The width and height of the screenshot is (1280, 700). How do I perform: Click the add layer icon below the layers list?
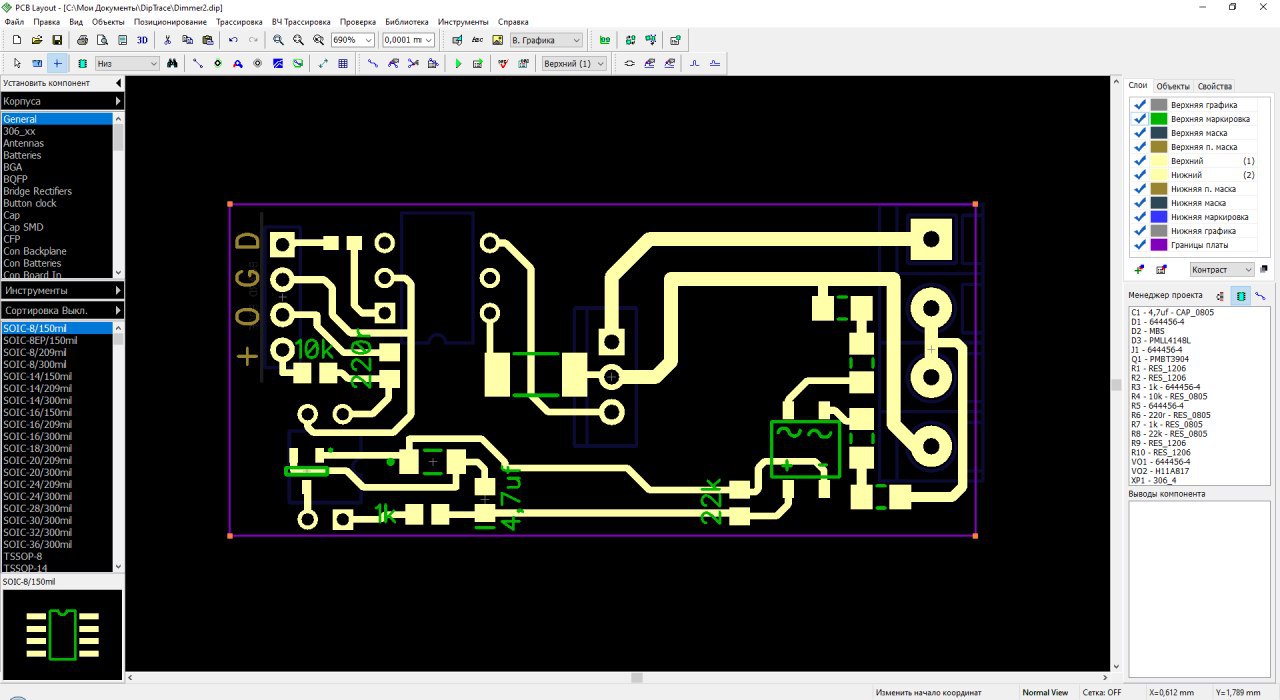click(x=1141, y=269)
